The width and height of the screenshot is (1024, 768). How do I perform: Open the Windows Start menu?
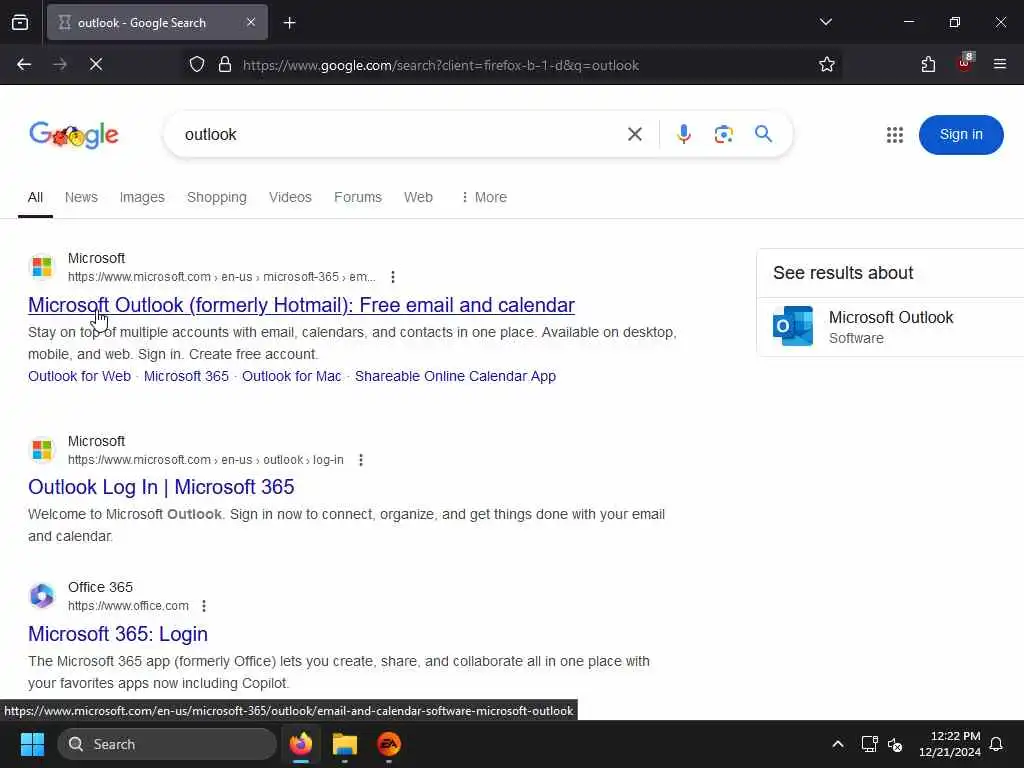coord(32,744)
